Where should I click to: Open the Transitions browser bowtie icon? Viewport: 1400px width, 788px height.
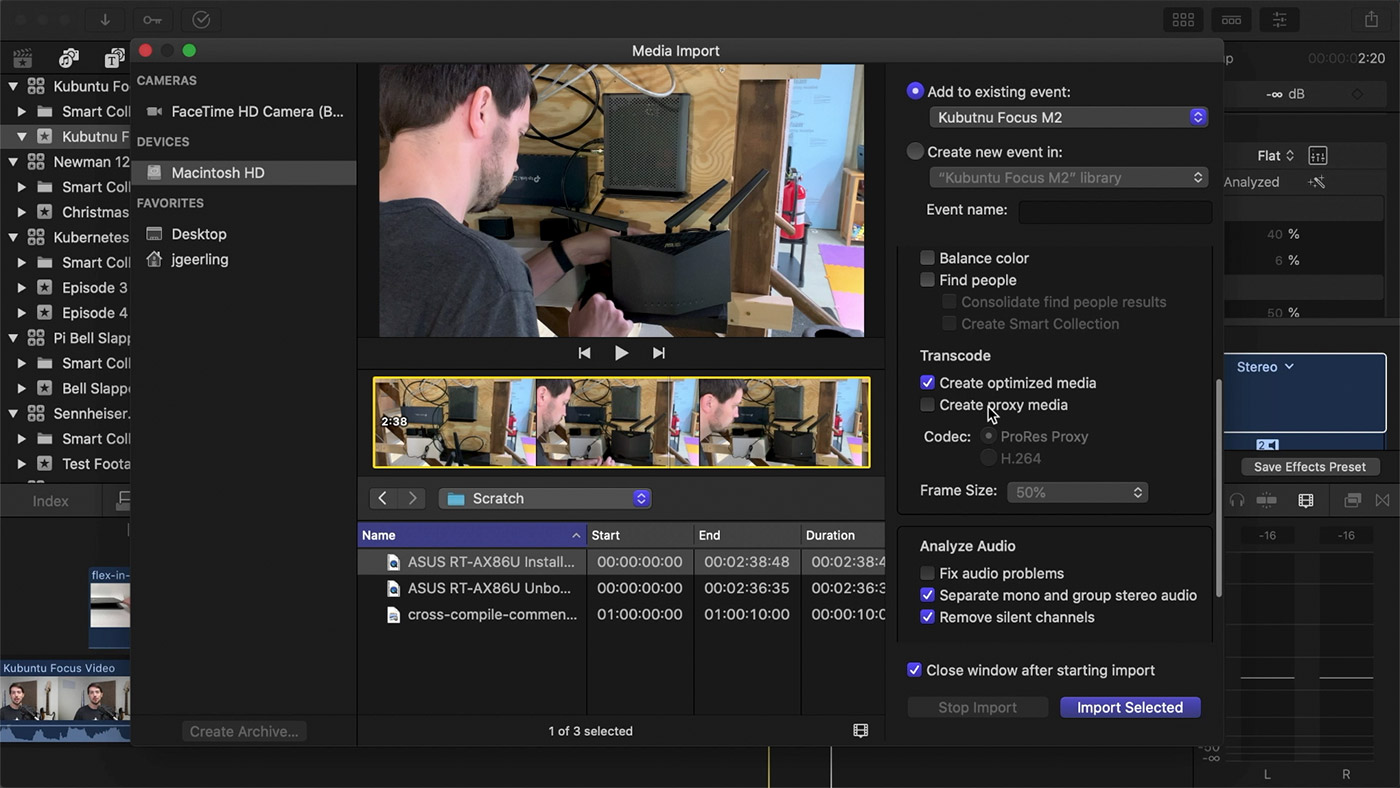1383,500
